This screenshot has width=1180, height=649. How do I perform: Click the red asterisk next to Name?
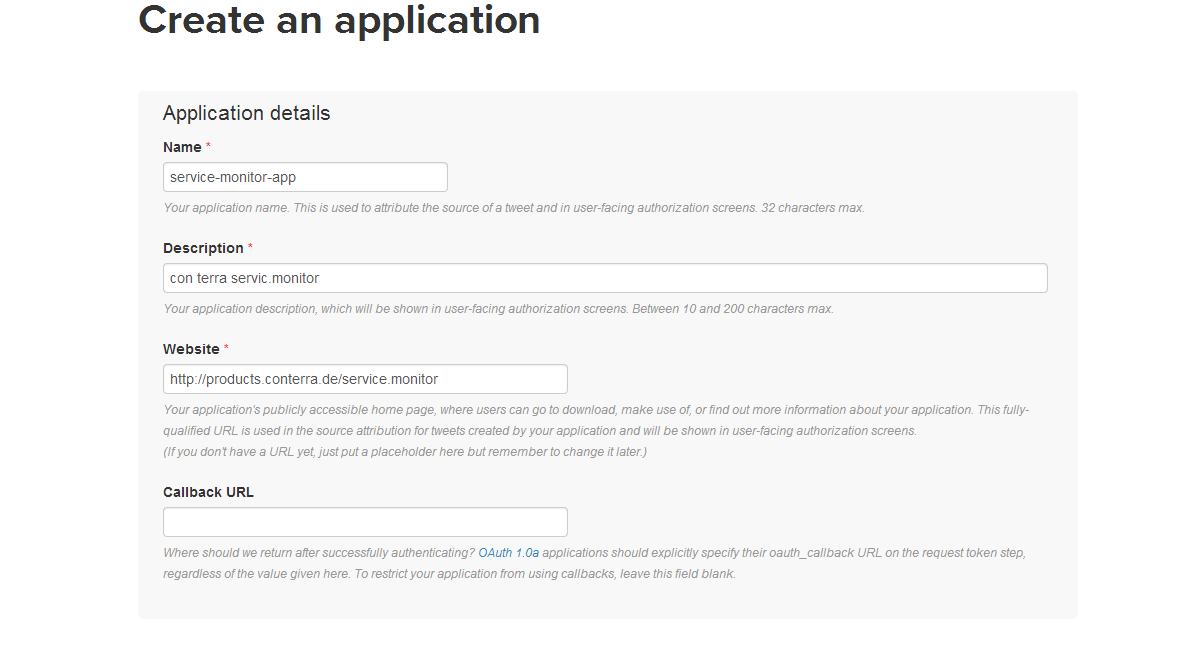tap(208, 145)
